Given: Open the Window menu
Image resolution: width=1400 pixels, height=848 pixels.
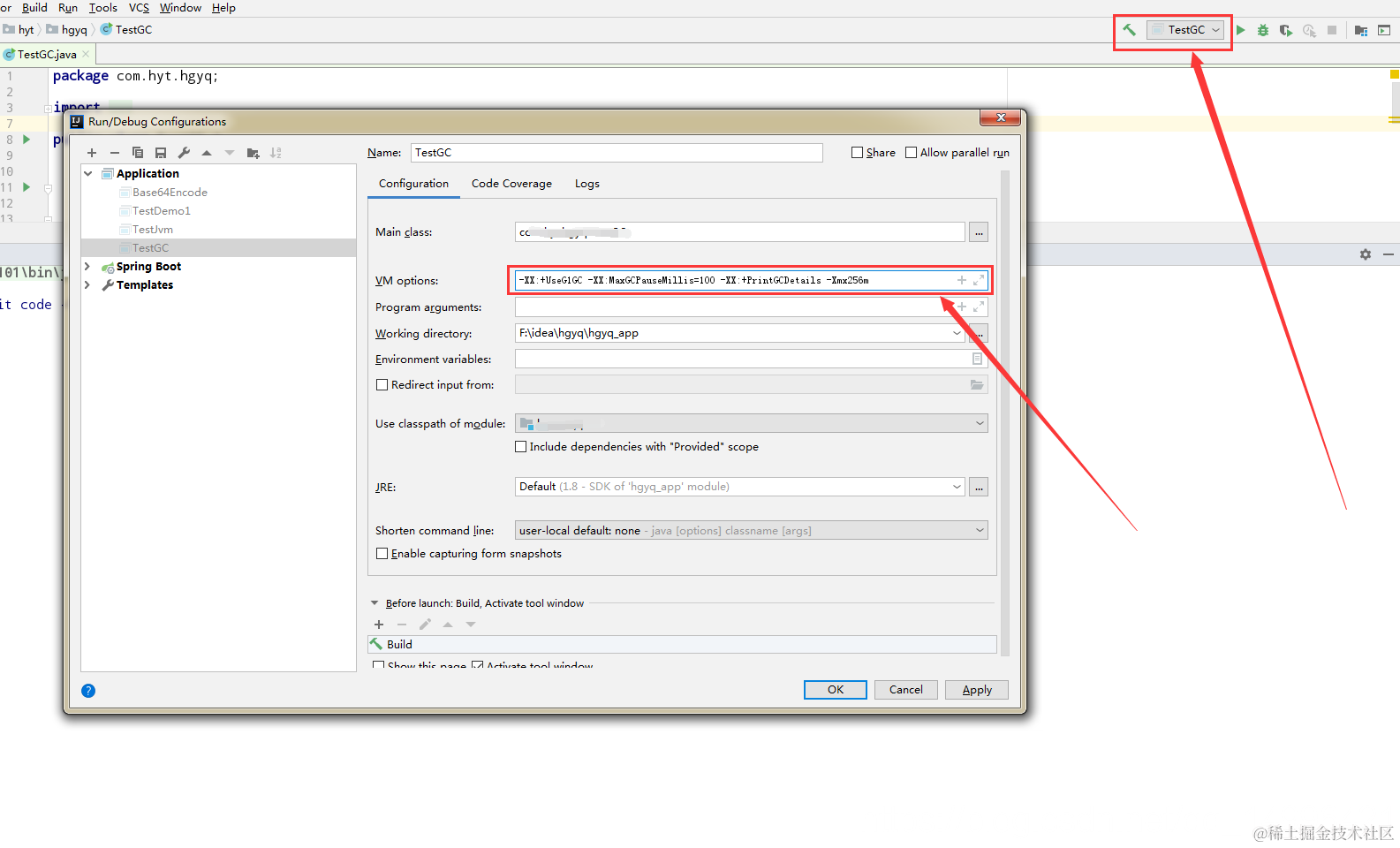Looking at the screenshot, I should [180, 8].
